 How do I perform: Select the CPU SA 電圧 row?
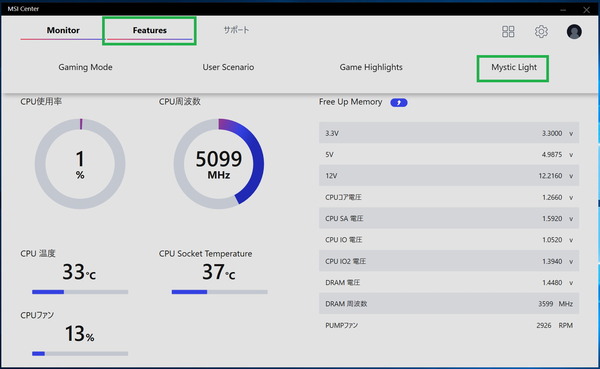point(449,219)
